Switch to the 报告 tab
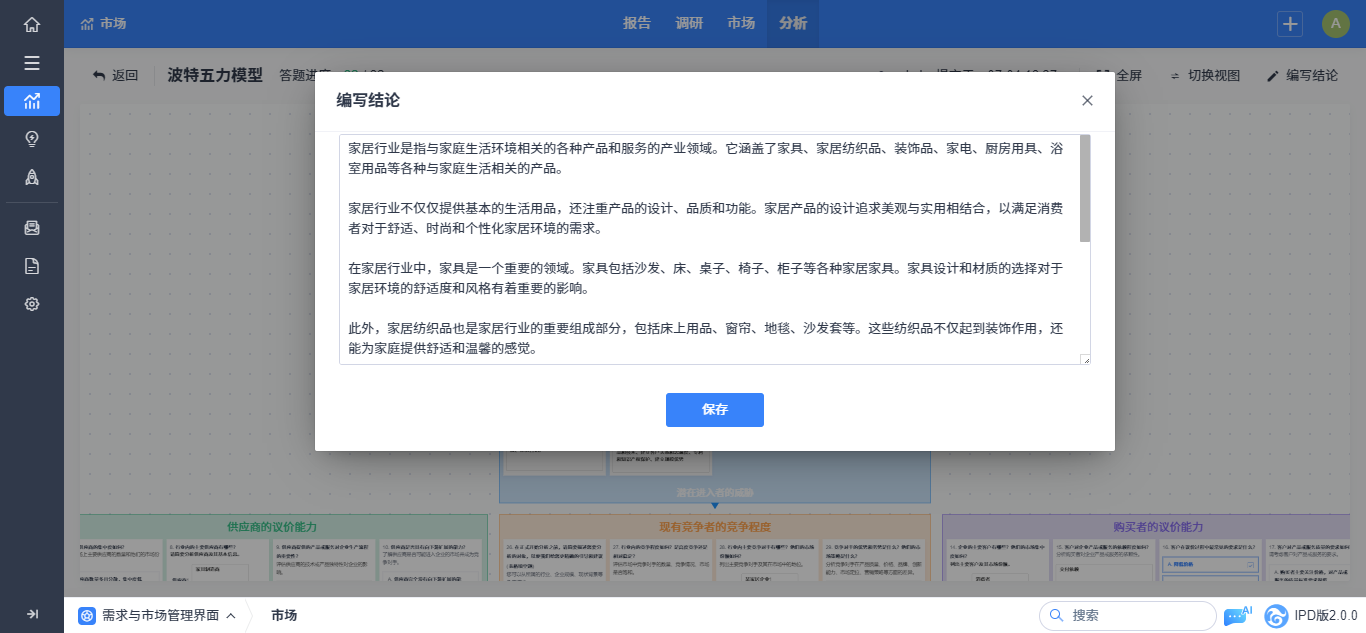The height and width of the screenshot is (633, 1366). point(637,24)
